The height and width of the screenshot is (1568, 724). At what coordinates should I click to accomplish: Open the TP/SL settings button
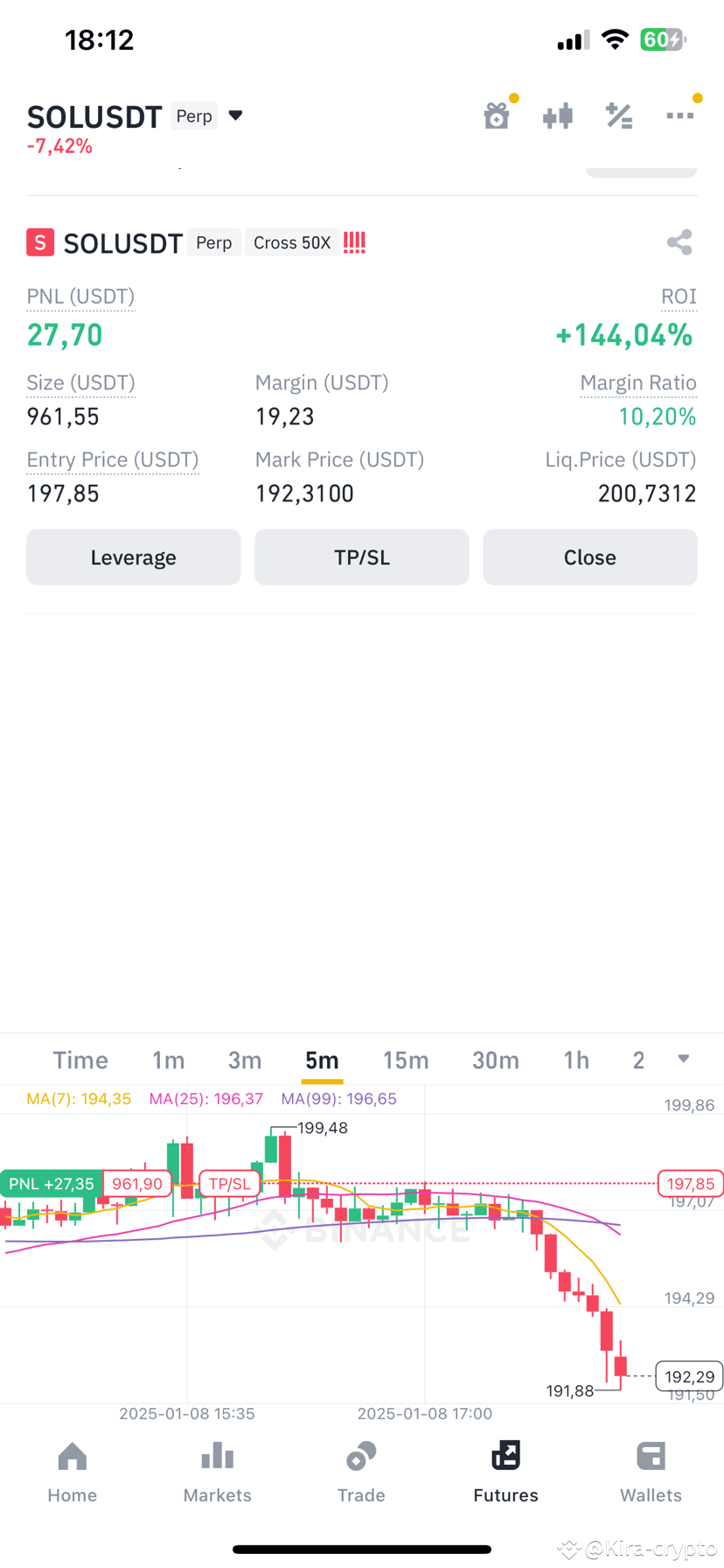click(x=362, y=557)
